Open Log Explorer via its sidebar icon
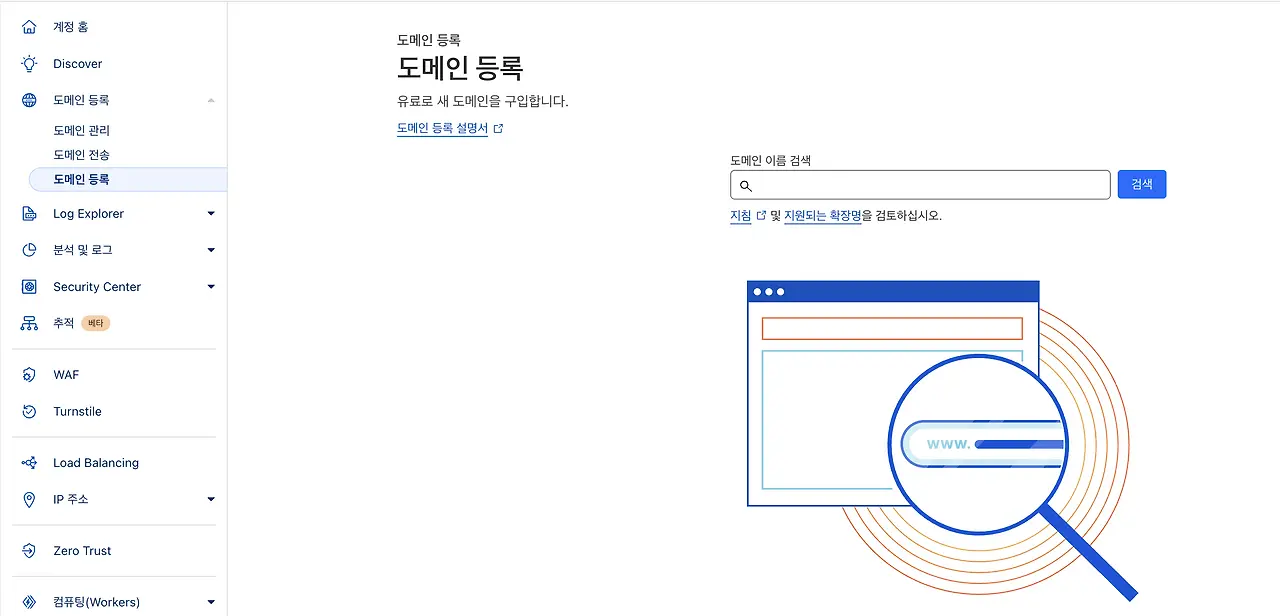The image size is (1280, 616). pyautogui.click(x=27, y=213)
